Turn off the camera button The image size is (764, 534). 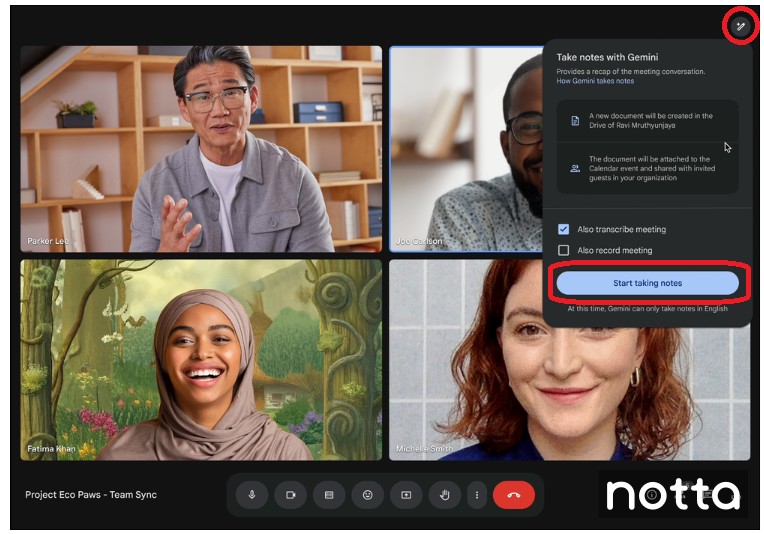290,494
